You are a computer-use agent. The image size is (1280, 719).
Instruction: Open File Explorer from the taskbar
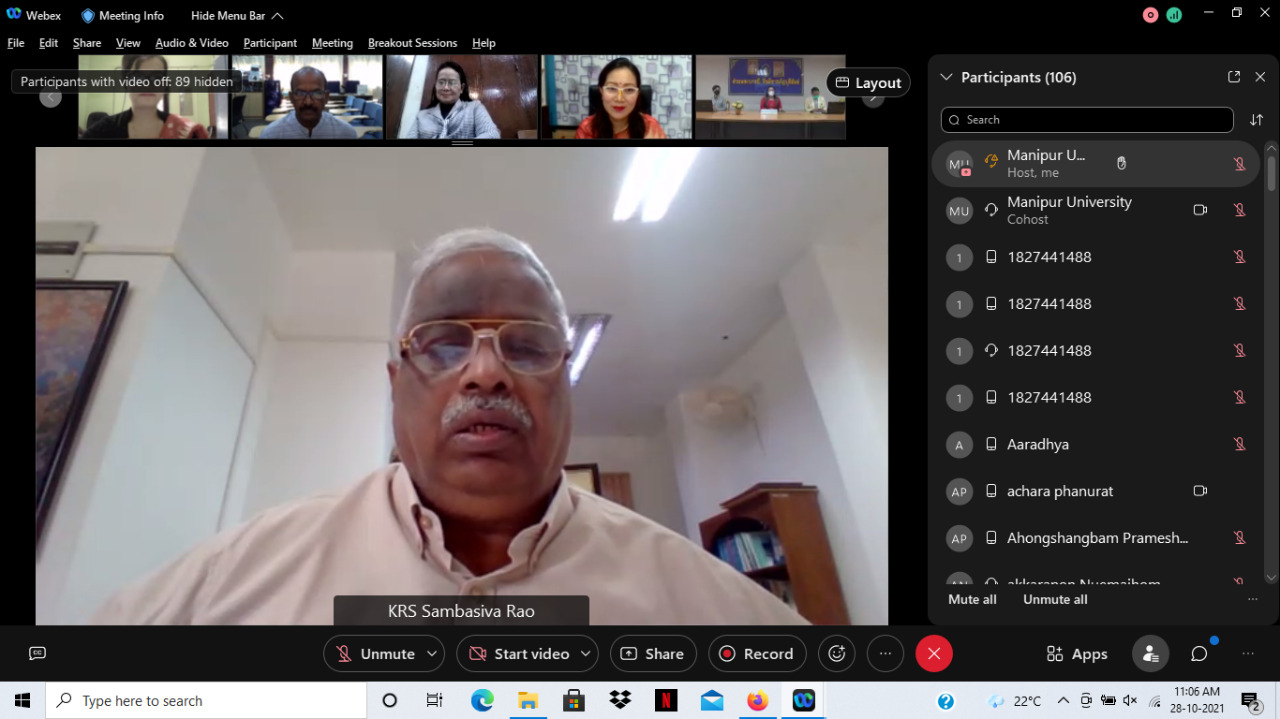[528, 700]
